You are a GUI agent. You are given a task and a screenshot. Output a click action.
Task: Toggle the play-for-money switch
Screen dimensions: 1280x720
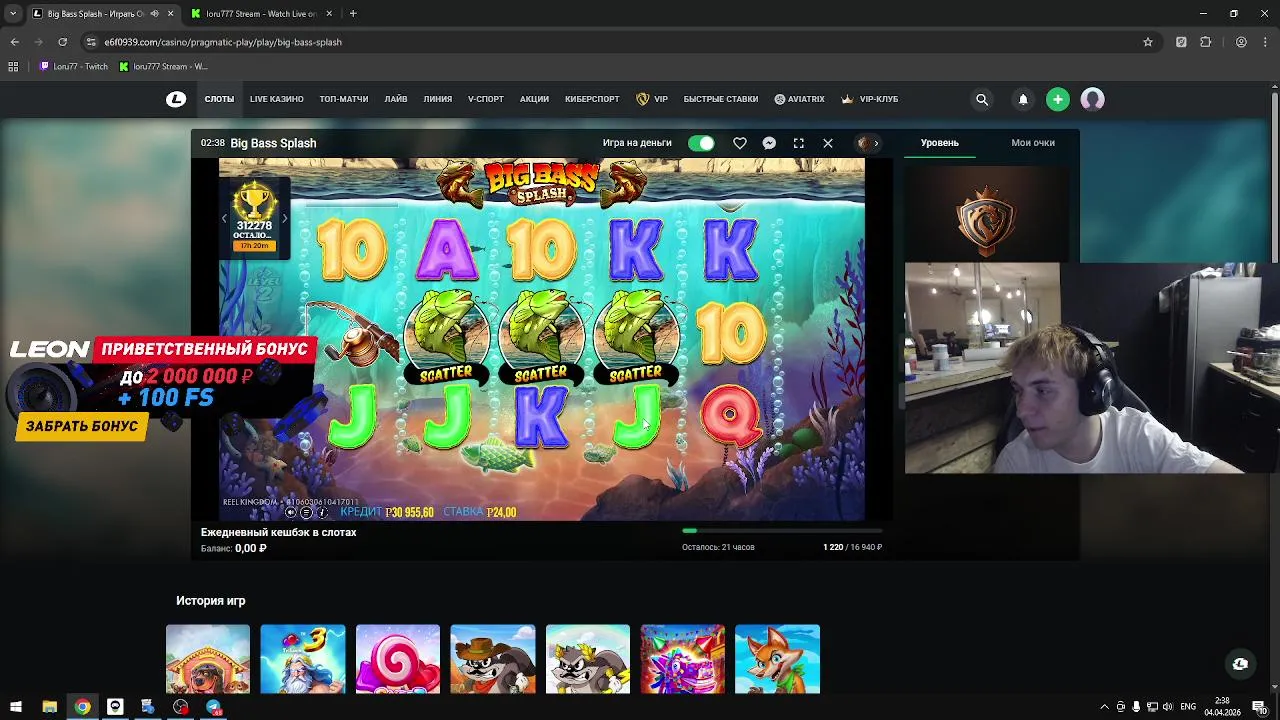tap(701, 143)
